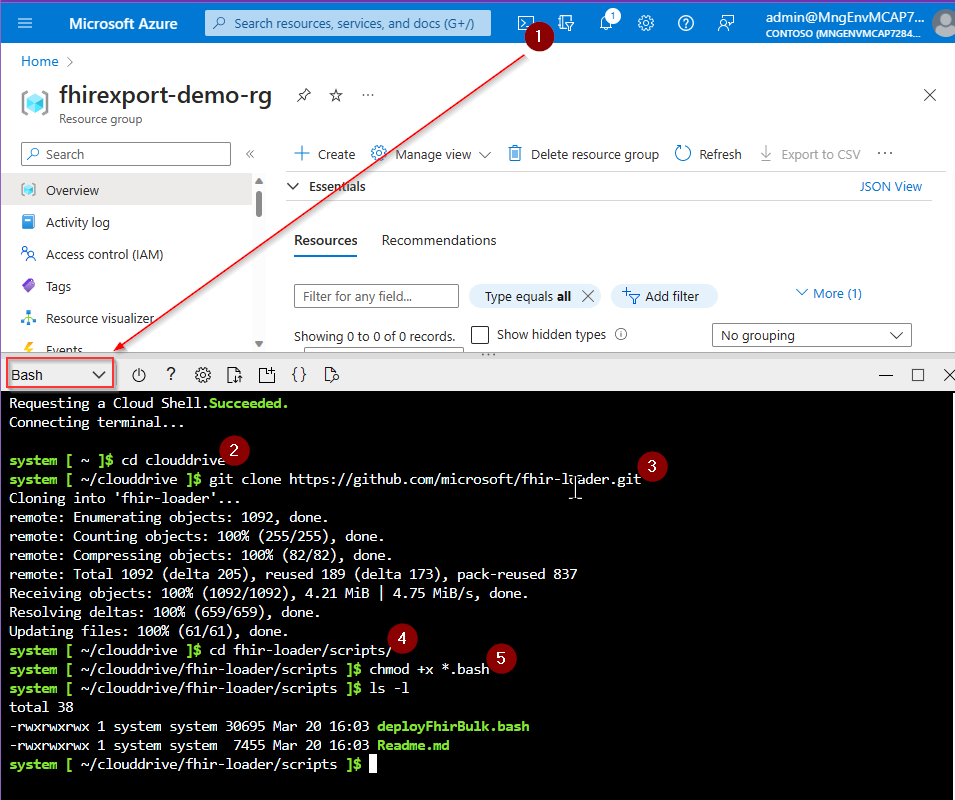The height and width of the screenshot is (800, 955).
Task: Click the Microsoft Azure logo text
Action: point(123,24)
